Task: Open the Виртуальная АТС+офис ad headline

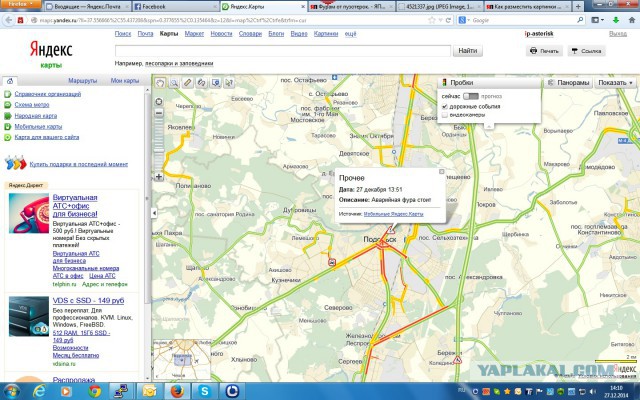Action: (x=75, y=206)
